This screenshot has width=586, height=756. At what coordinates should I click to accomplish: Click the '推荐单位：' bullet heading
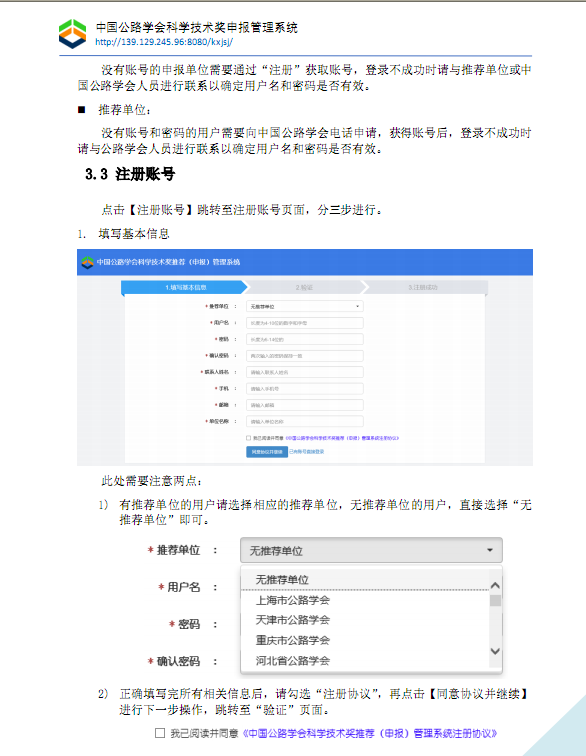coord(125,110)
